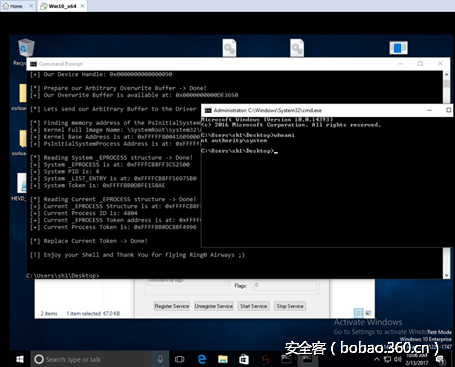
Task: Open the Action Center notification icon
Action: pyautogui.click(x=440, y=359)
